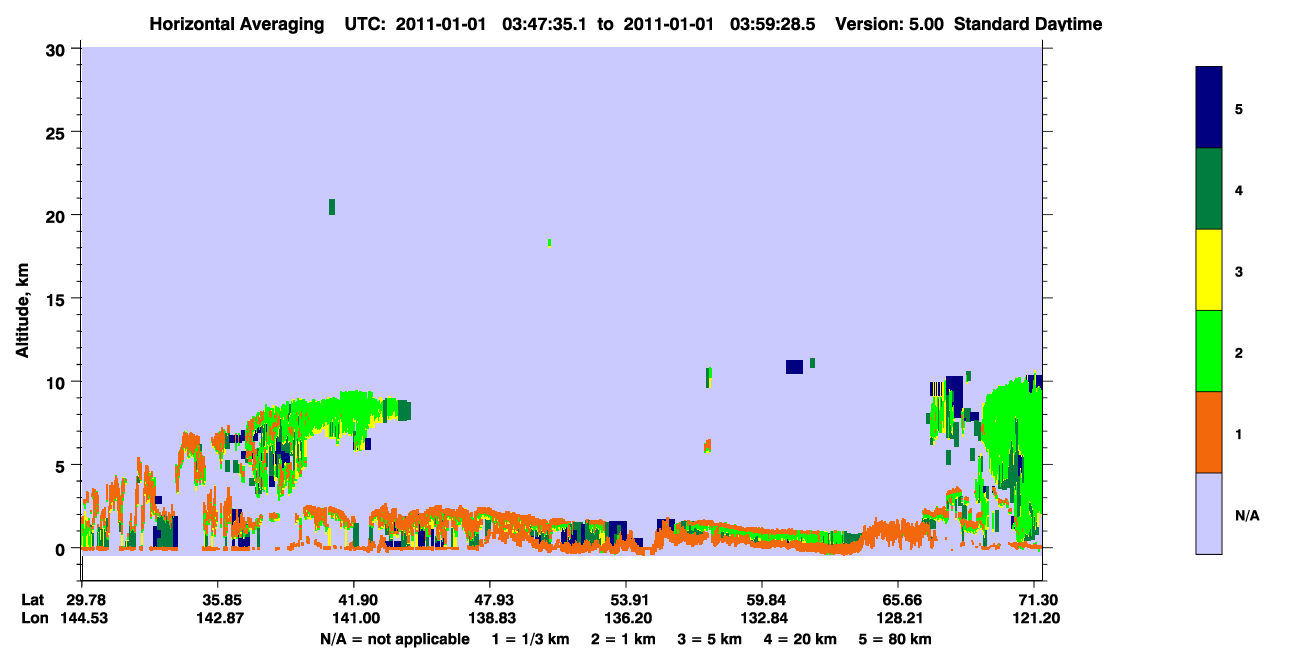1300x667 pixels.
Task: Click longitude value 141.00
Action: [354, 618]
